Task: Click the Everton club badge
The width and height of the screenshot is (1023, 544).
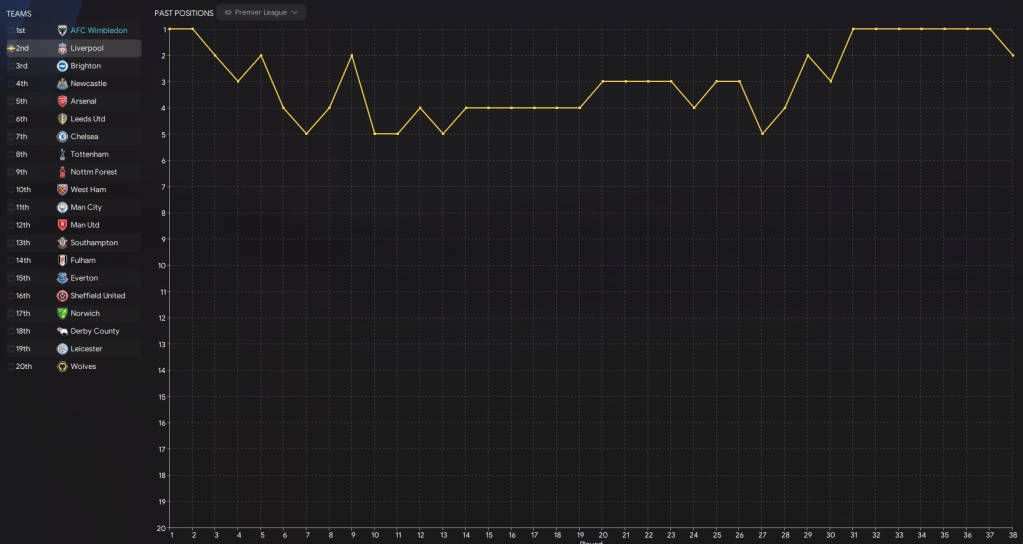Action: [62, 278]
